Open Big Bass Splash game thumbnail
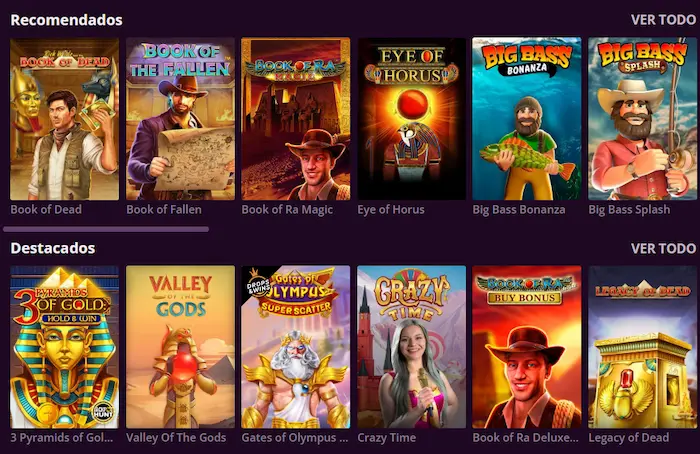Image resolution: width=700 pixels, height=454 pixels. click(643, 119)
